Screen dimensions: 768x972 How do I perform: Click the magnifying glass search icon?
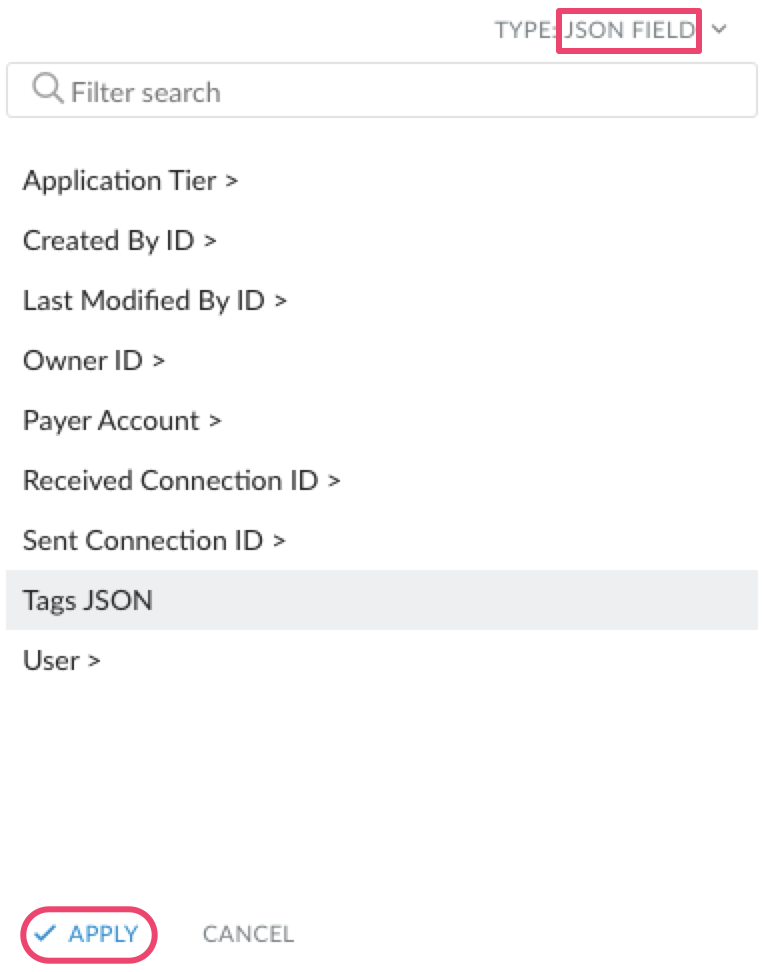pos(48,88)
